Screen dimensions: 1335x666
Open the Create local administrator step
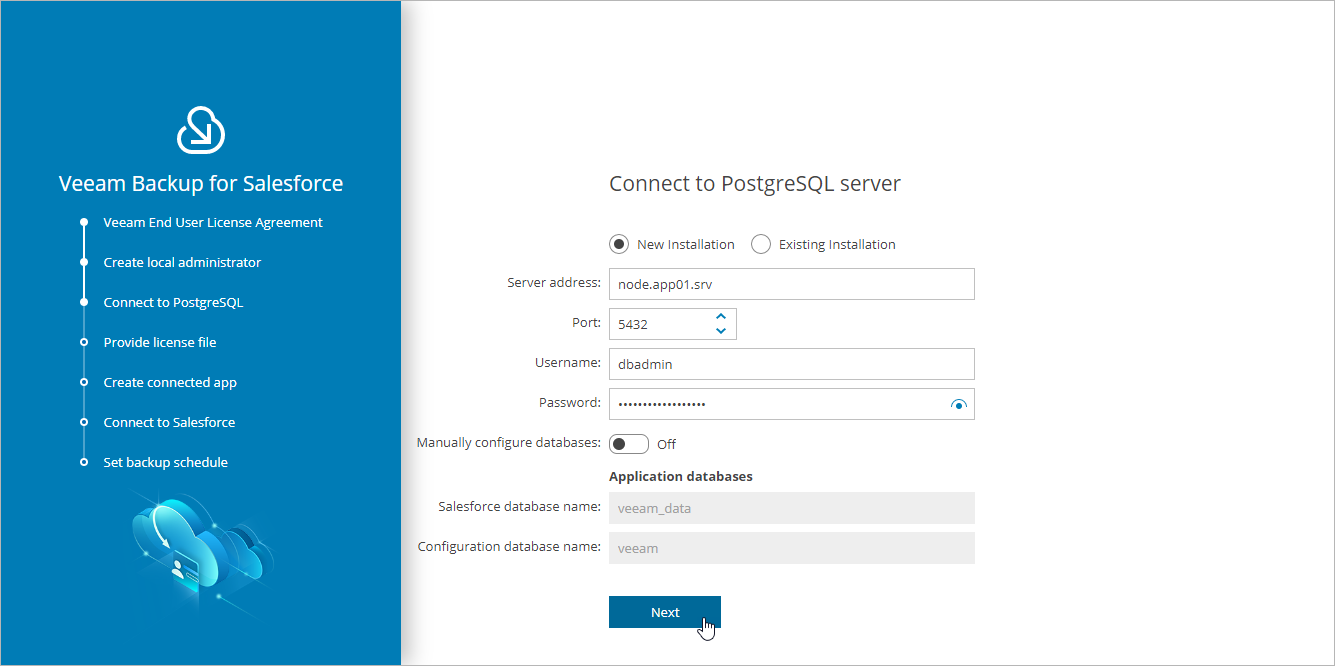point(182,262)
